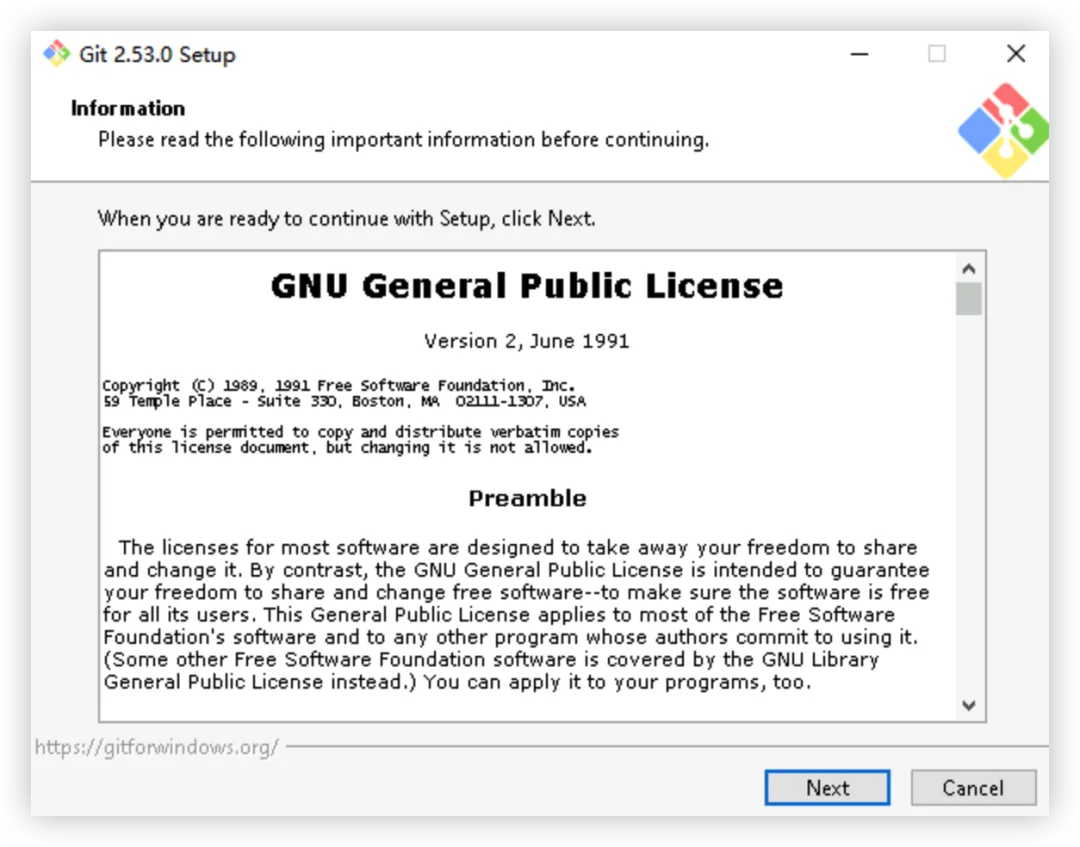The height and width of the screenshot is (847, 1080).
Task: Click the large Git logo in the header
Action: pos(1003,130)
